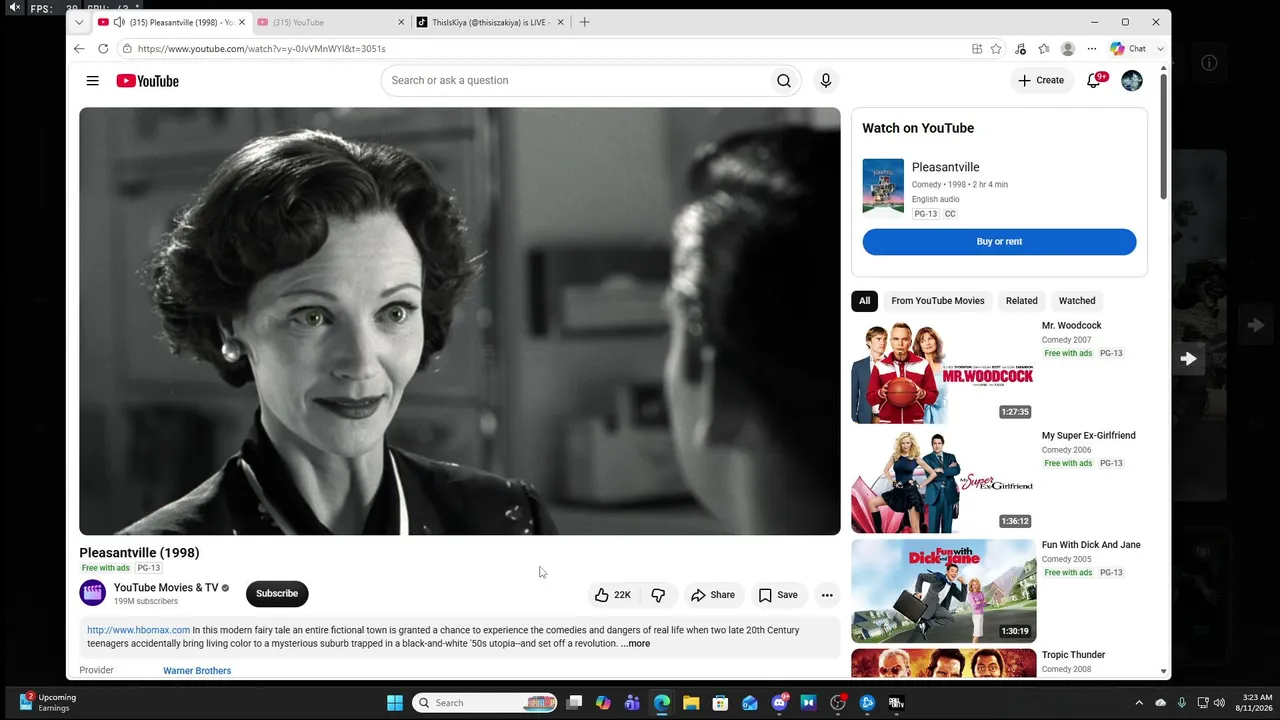This screenshot has height=720, width=1280.
Task: Select the Related filter chip
Action: (1022, 301)
